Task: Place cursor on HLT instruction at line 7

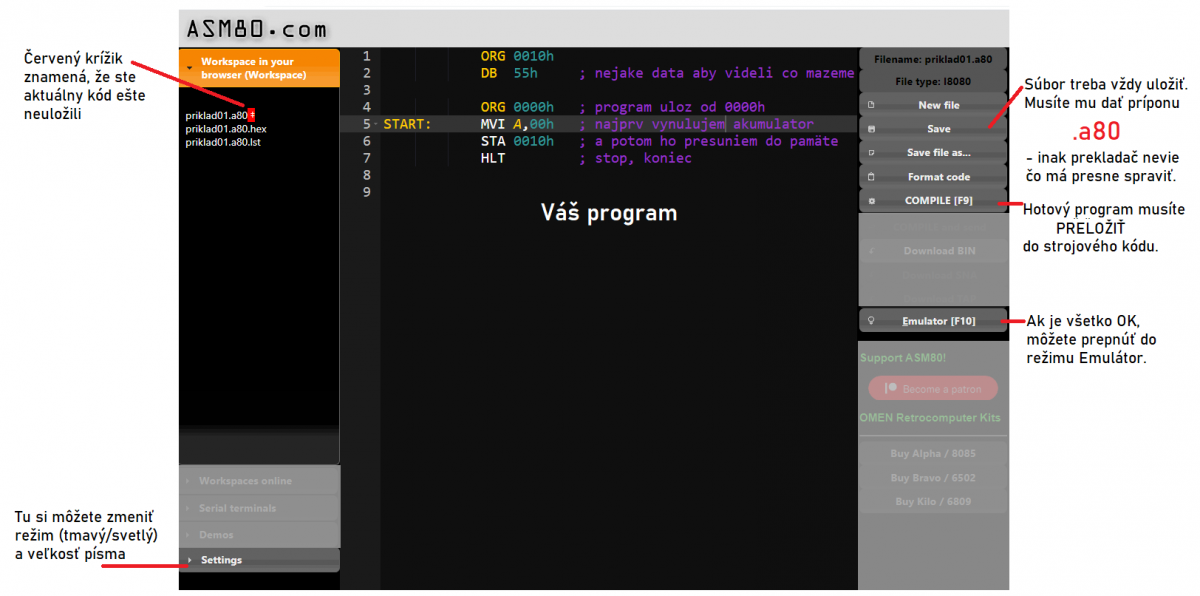Action: 493,158
